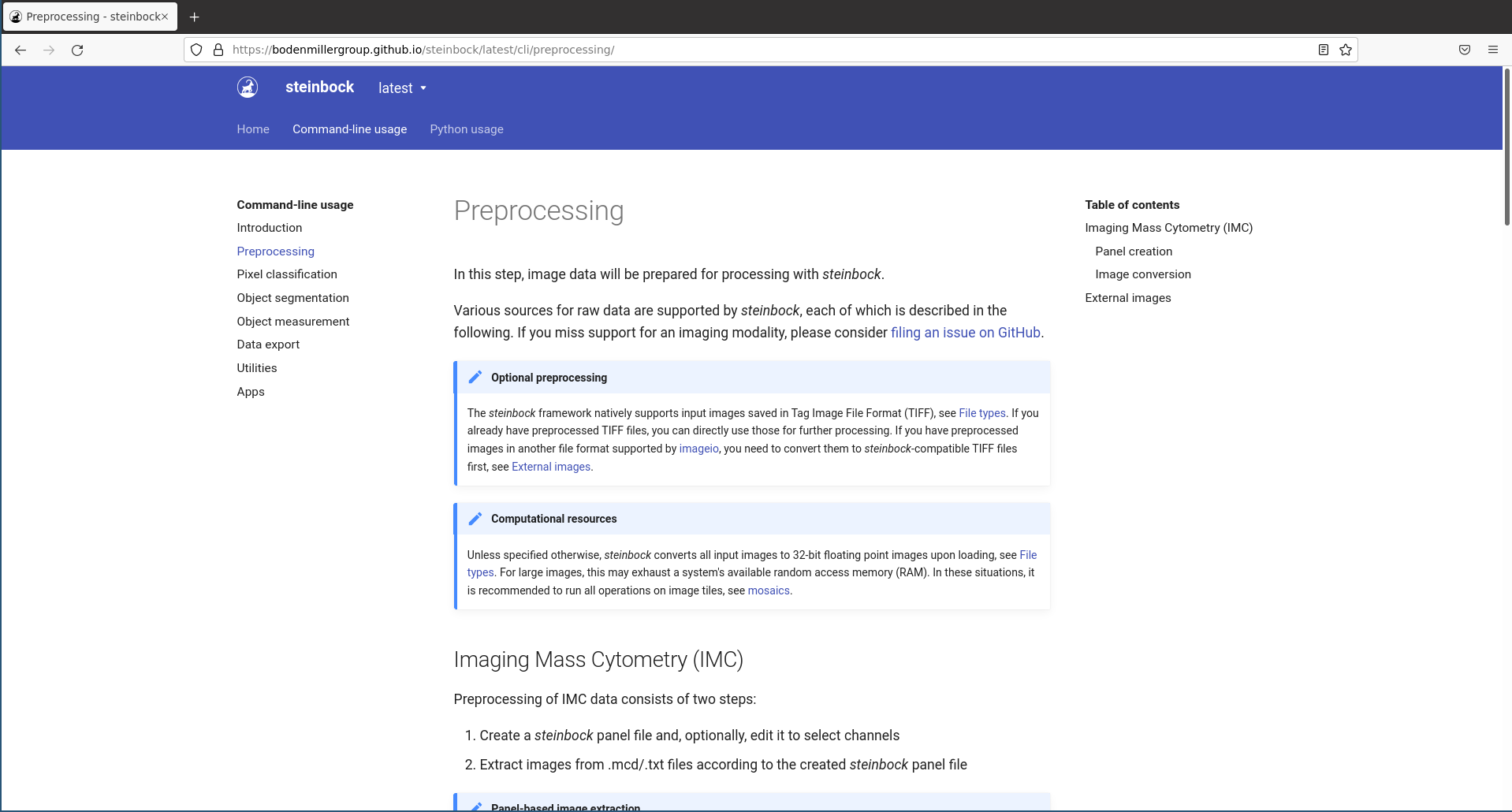Click the pencil icon on Computational resources note
This screenshot has width=1512, height=812.
point(475,518)
